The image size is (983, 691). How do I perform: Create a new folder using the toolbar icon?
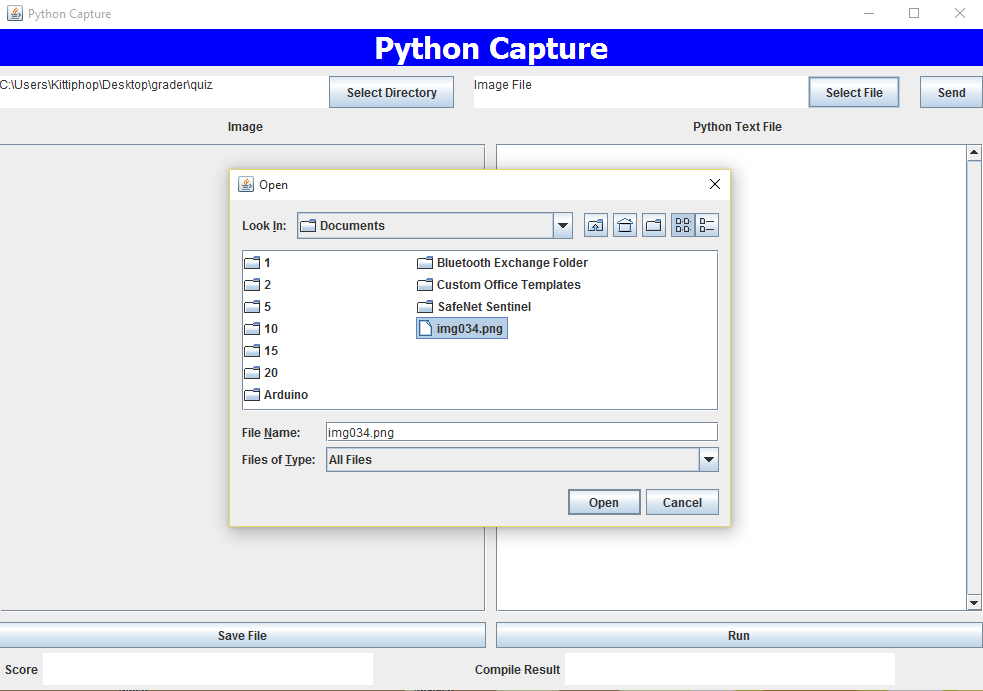pos(653,224)
